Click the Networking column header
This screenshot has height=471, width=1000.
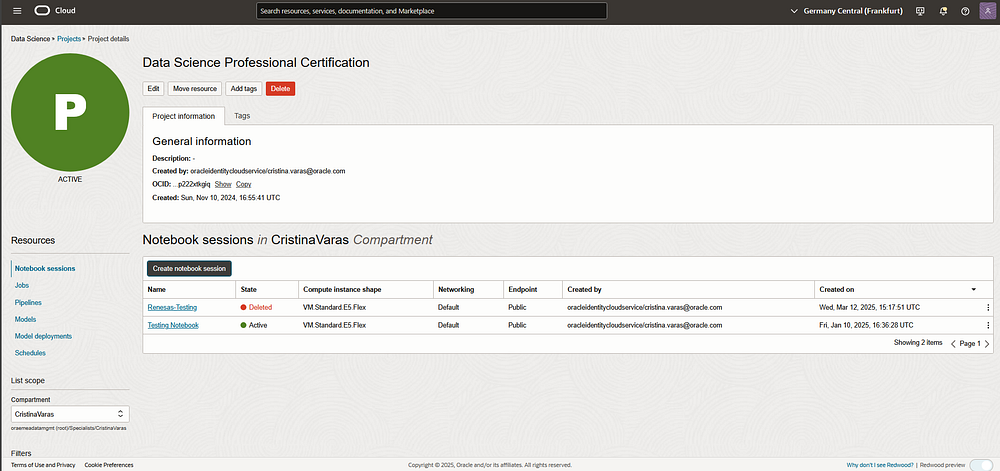click(456, 289)
